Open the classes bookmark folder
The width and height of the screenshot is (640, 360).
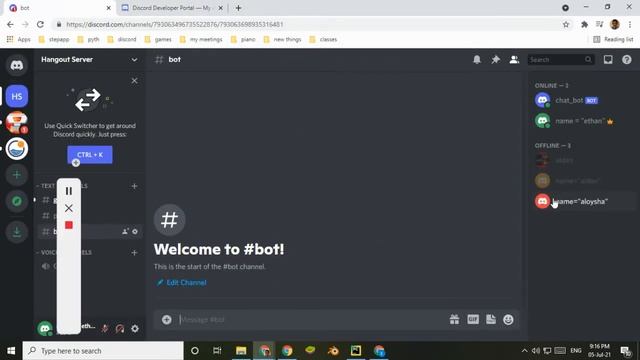[x=323, y=40]
